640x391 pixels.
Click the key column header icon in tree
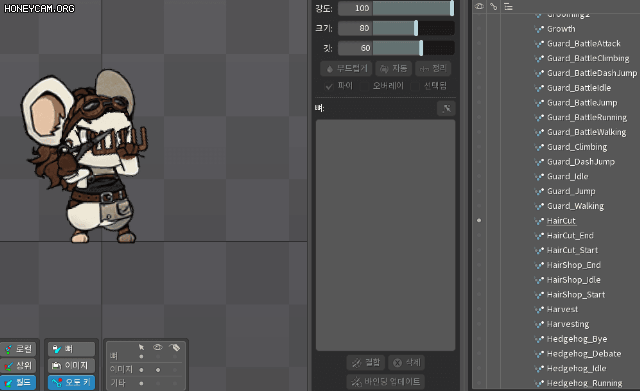(493, 7)
